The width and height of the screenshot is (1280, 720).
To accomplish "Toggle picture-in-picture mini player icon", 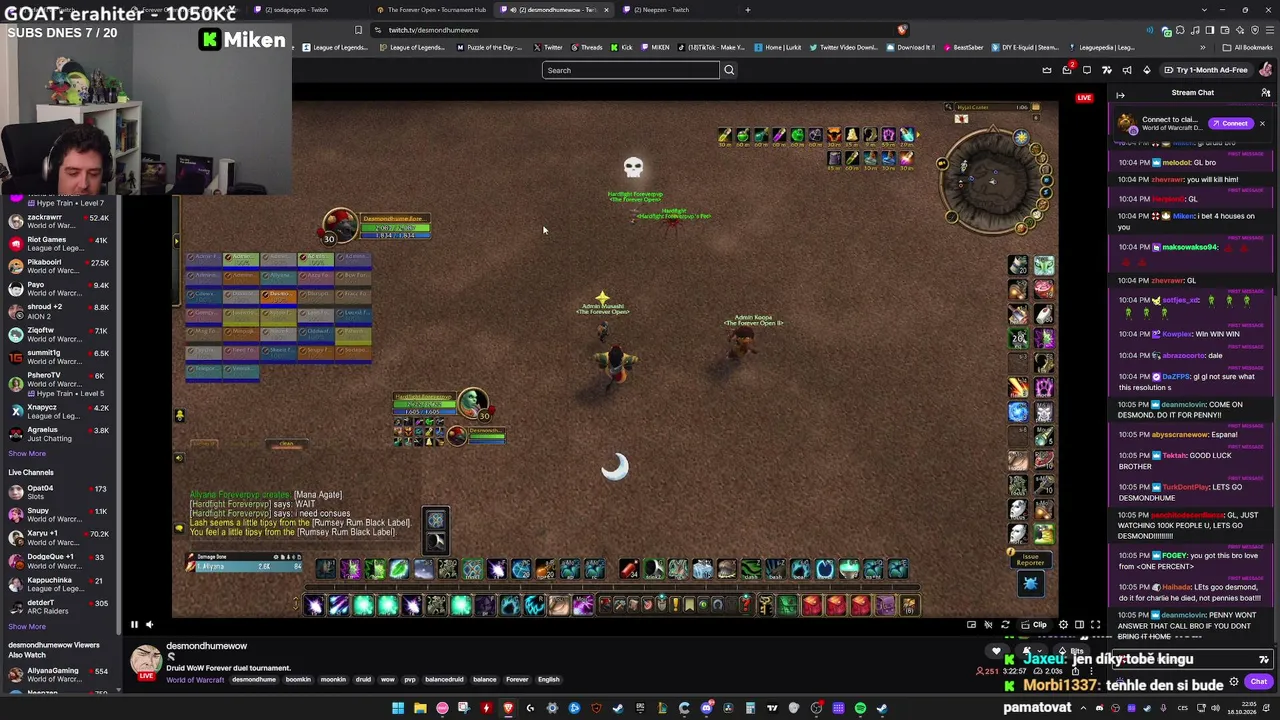I will tap(971, 624).
